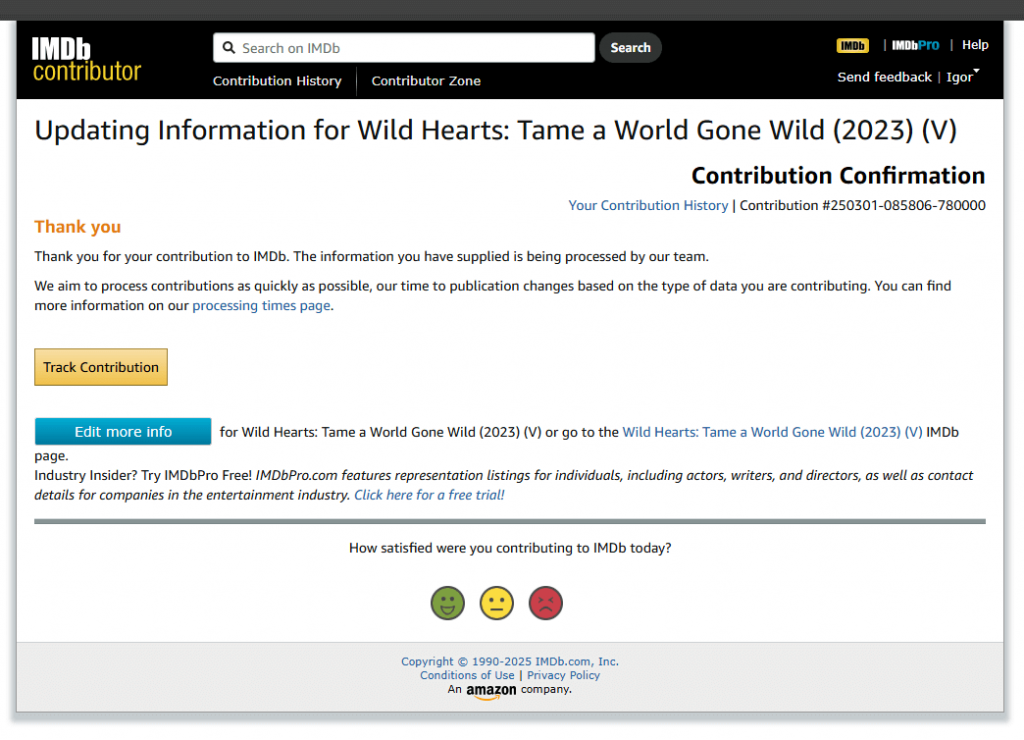Click the Contribution #250301-085806-780000 text
The height and width of the screenshot is (740, 1024).
point(862,205)
